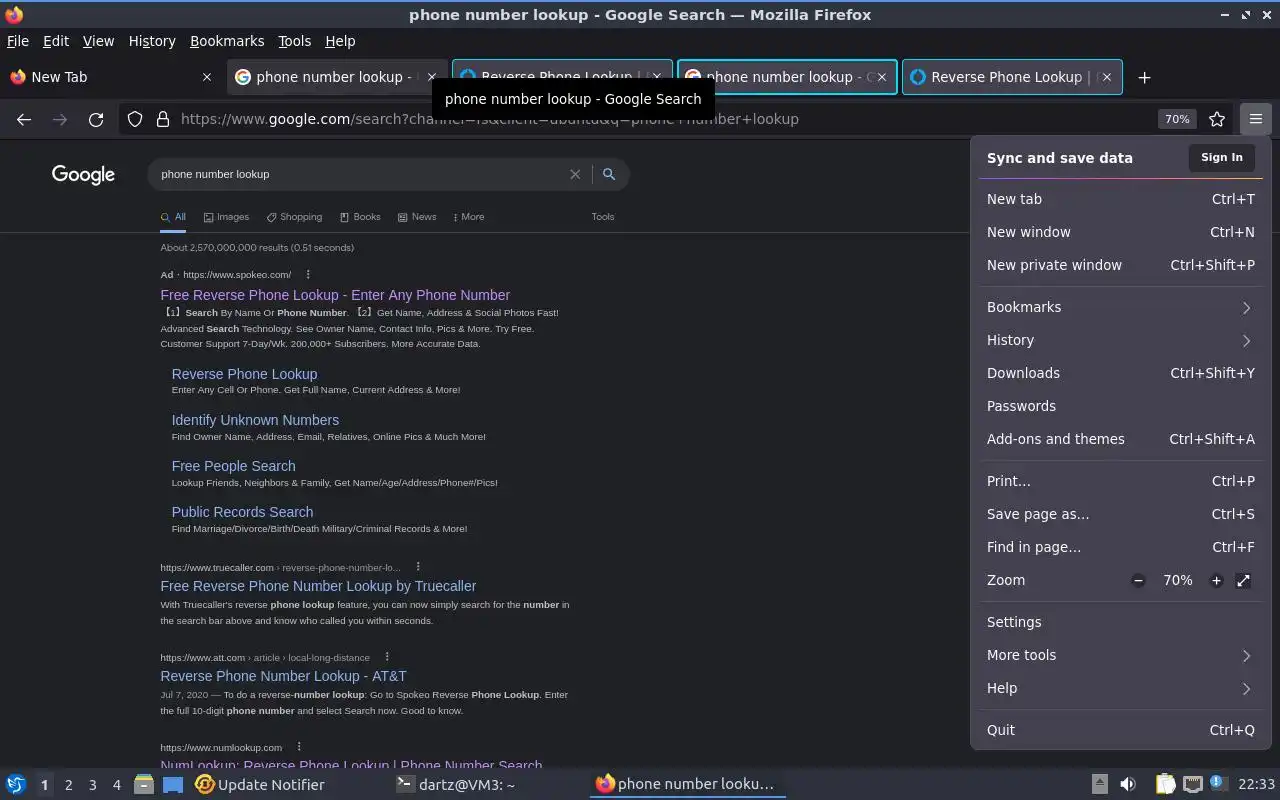Viewport: 1280px width, 800px height.
Task: Click Sign In for sync
Action: [x=1221, y=157]
